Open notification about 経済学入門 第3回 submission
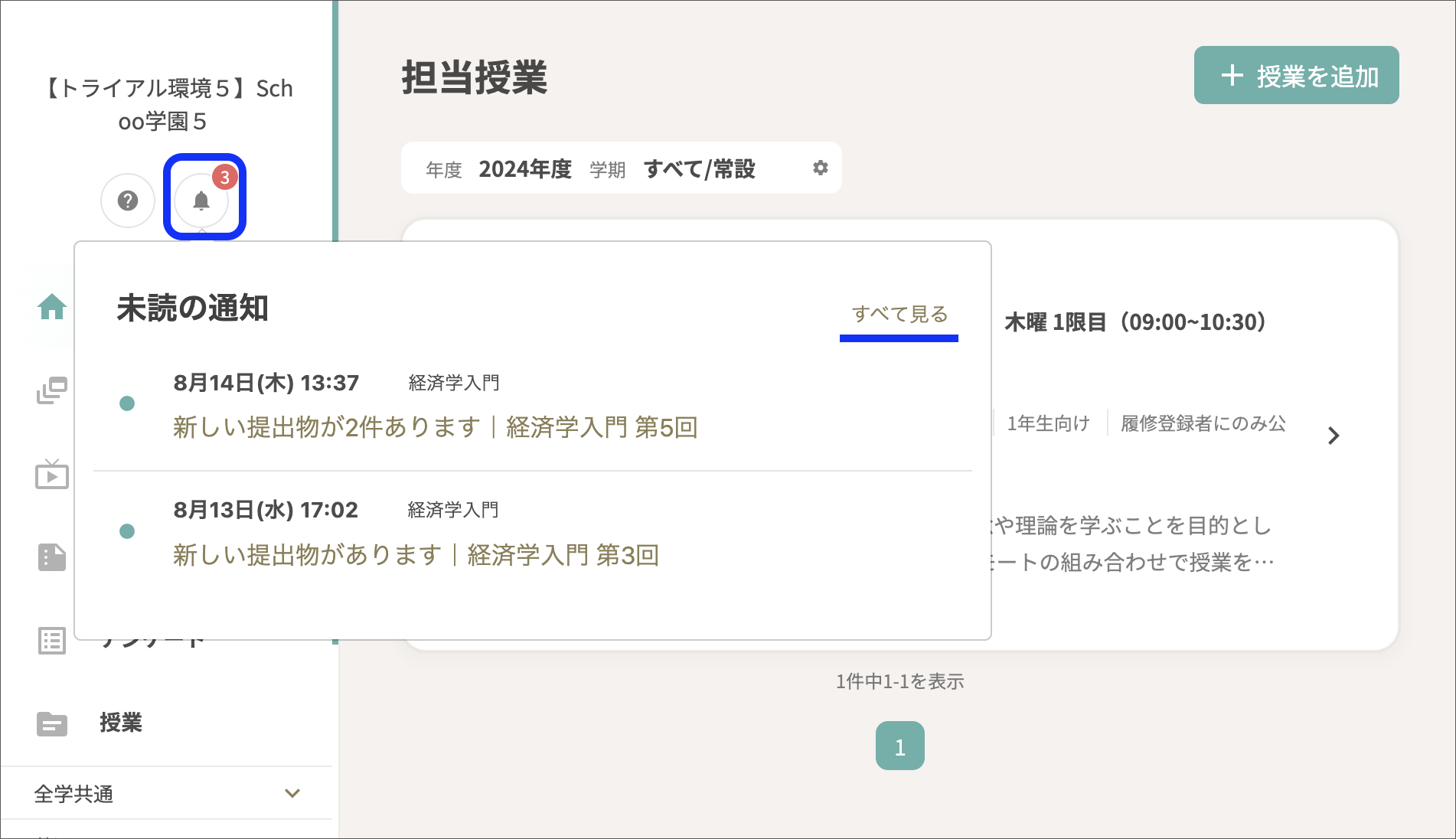 point(416,555)
